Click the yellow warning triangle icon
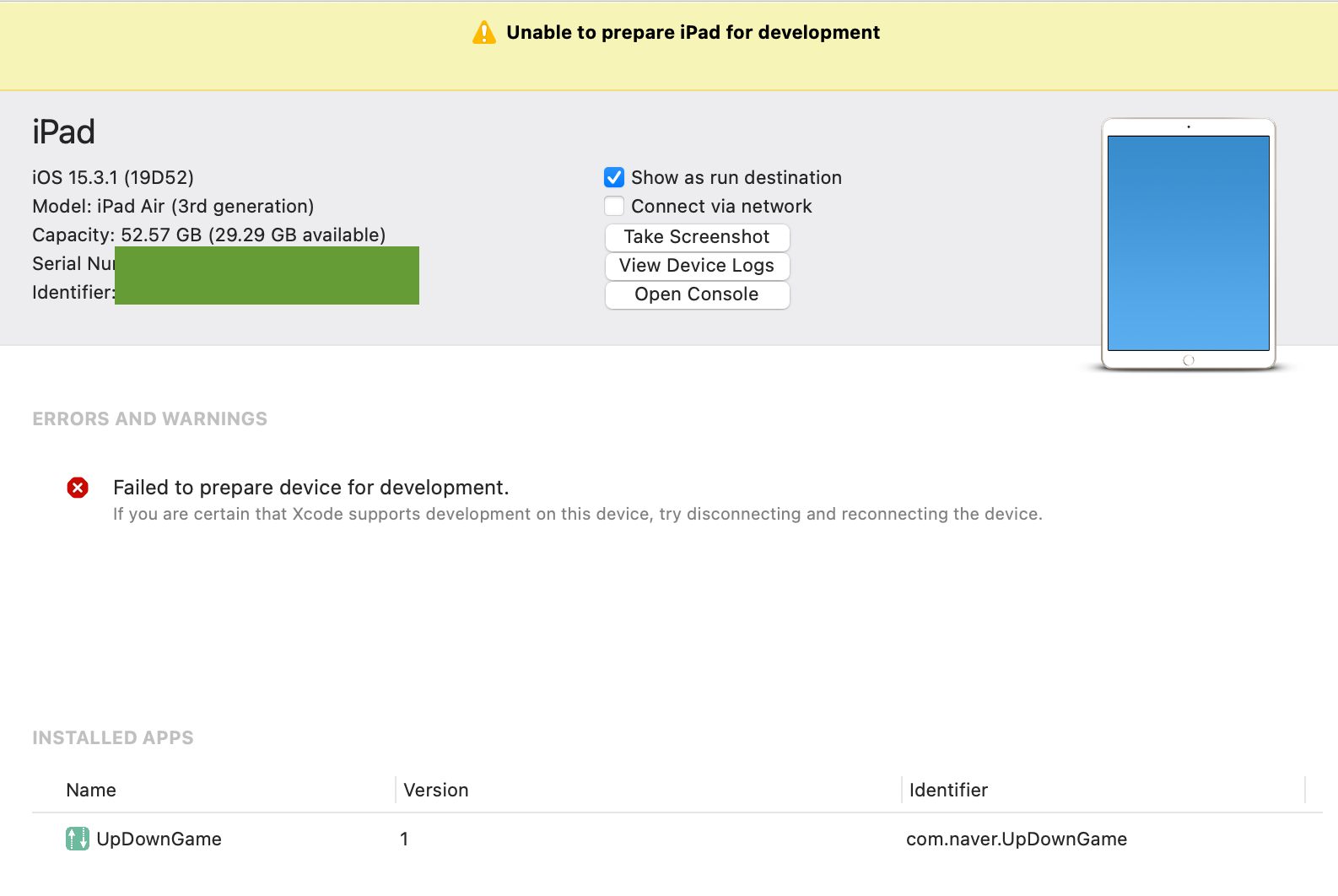The height and width of the screenshot is (896, 1338). pos(484,33)
